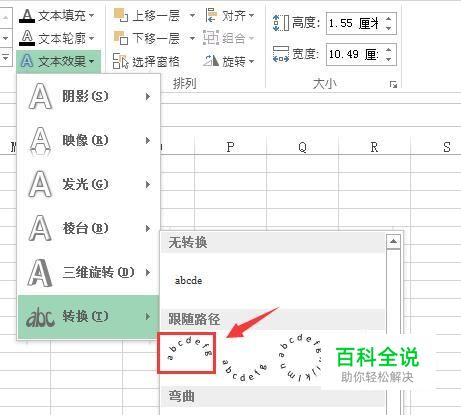The height and width of the screenshot is (415, 461).
Task: Decrease the height value with down arrow
Action: pos(389,28)
